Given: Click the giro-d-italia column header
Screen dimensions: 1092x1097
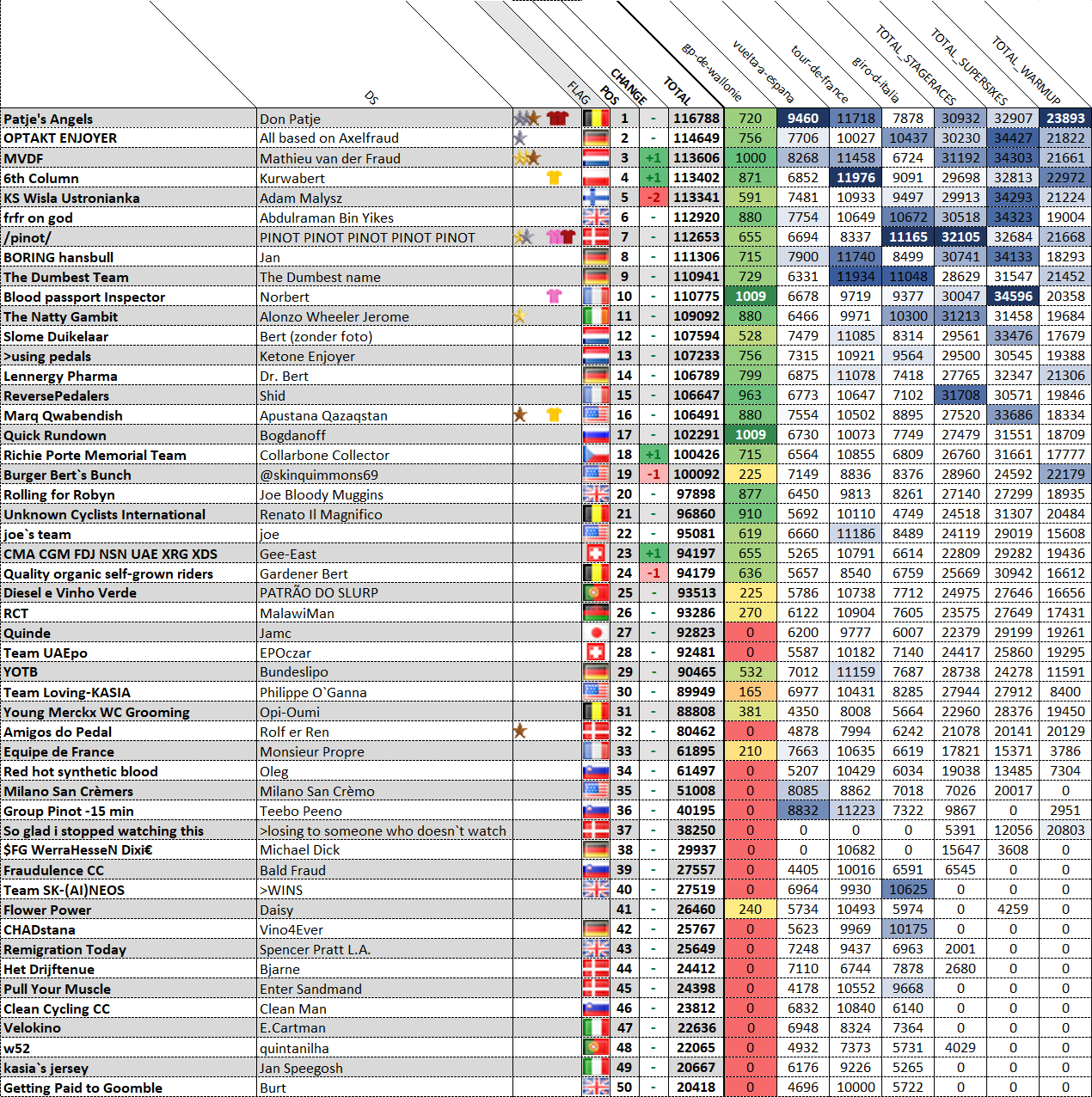Looking at the screenshot, I should click(875, 78).
